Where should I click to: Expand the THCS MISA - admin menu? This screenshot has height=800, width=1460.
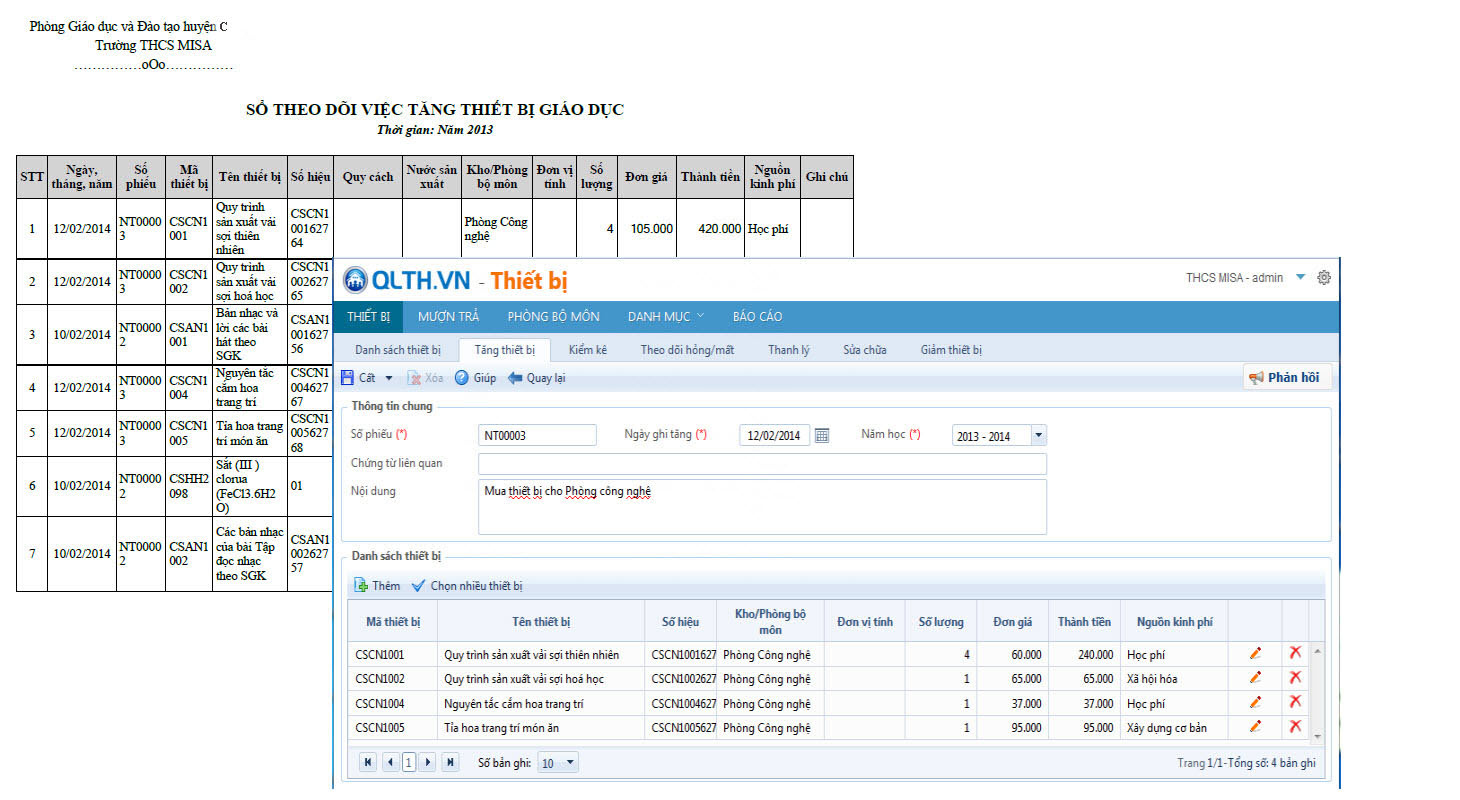click(1300, 278)
